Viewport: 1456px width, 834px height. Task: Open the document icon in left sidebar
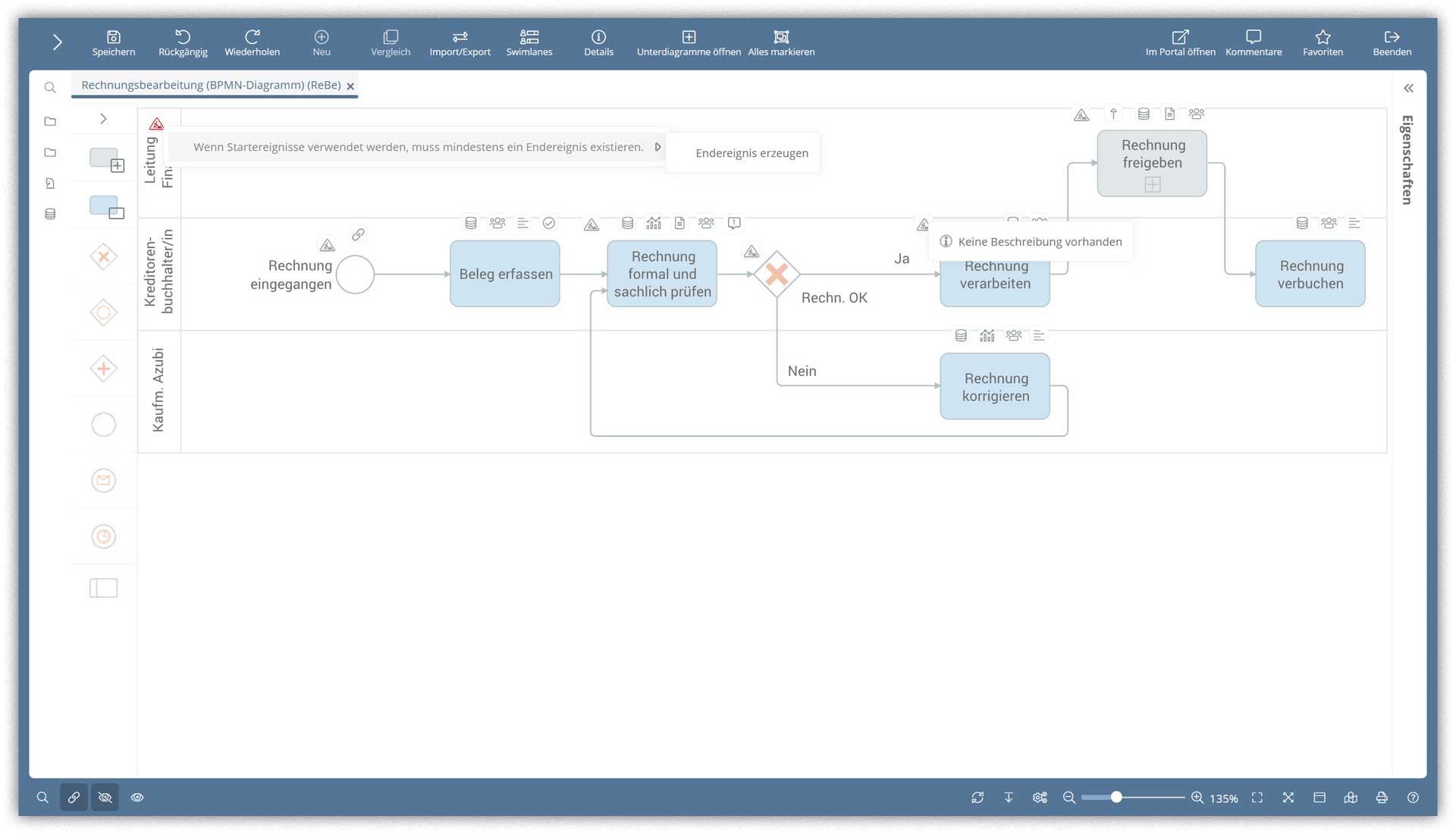pos(50,183)
